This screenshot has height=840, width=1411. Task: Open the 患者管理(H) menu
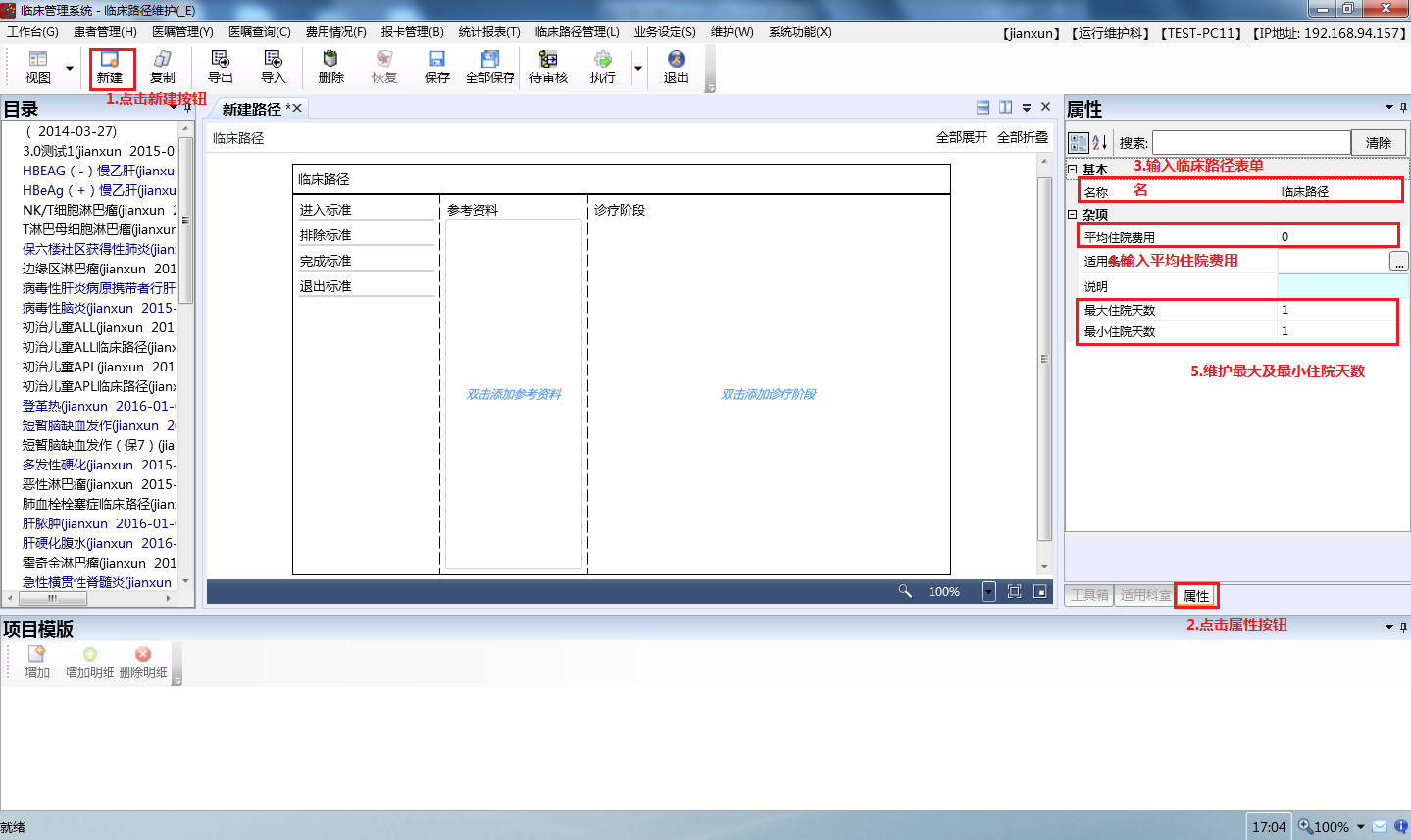(x=105, y=32)
